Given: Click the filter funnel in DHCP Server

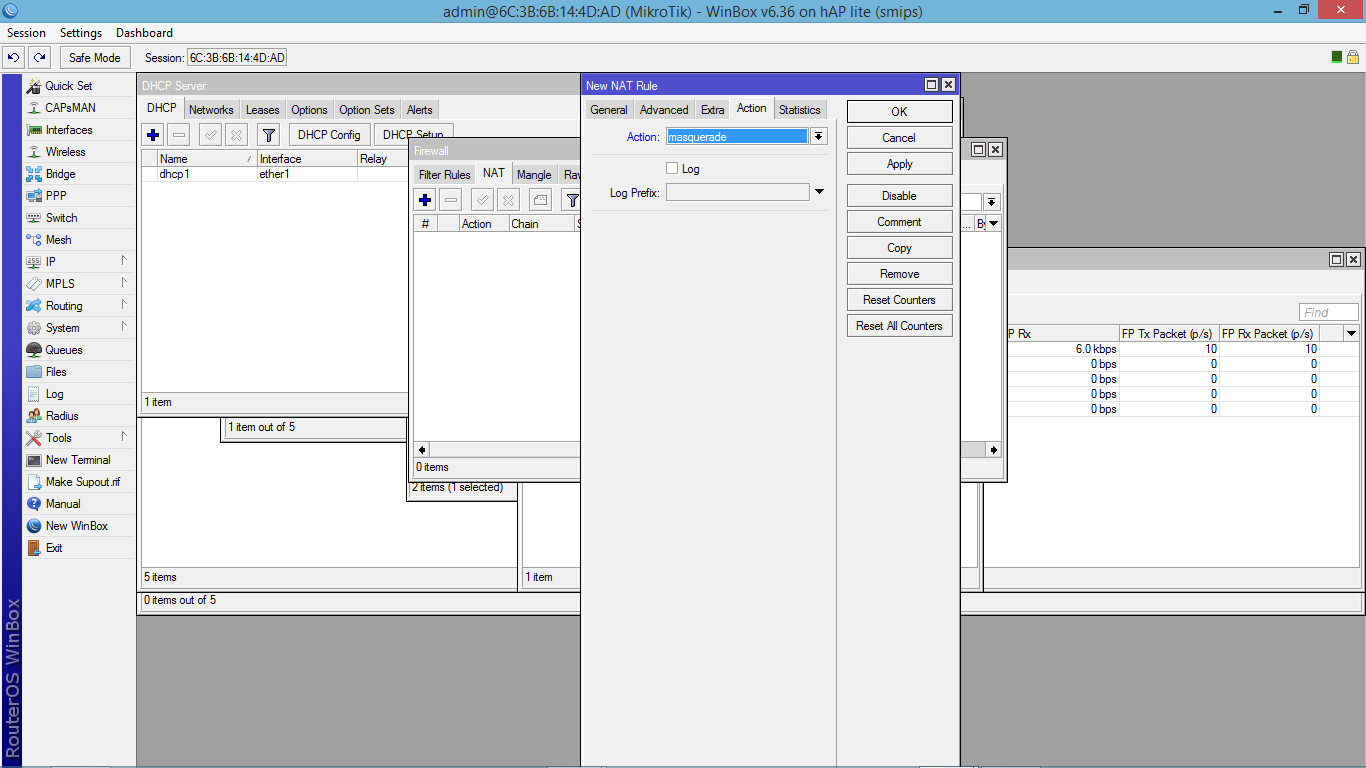Looking at the screenshot, I should click(x=268, y=135).
